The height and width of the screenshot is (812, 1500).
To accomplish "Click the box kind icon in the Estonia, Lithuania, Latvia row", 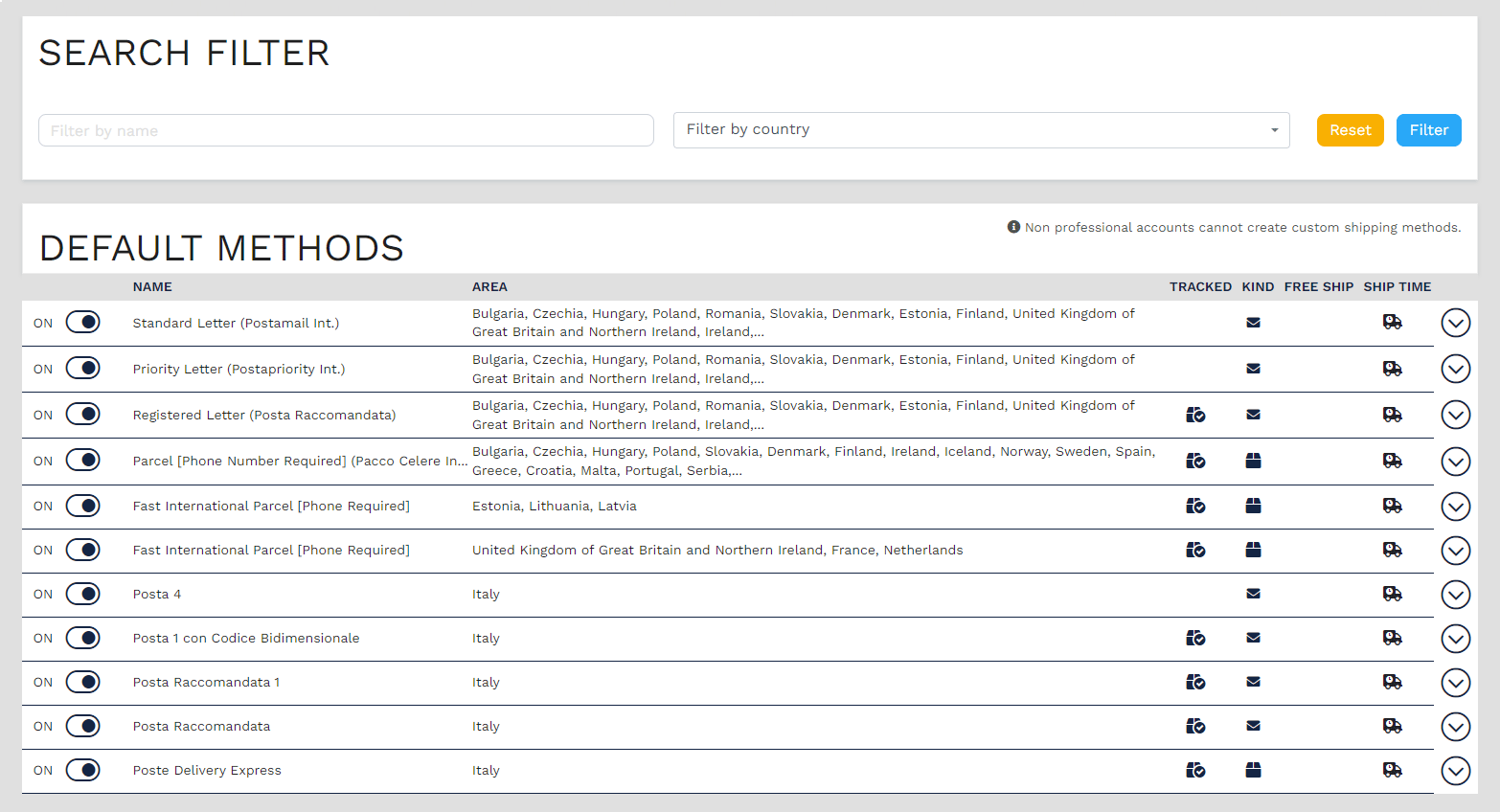I will pyautogui.click(x=1253, y=506).
